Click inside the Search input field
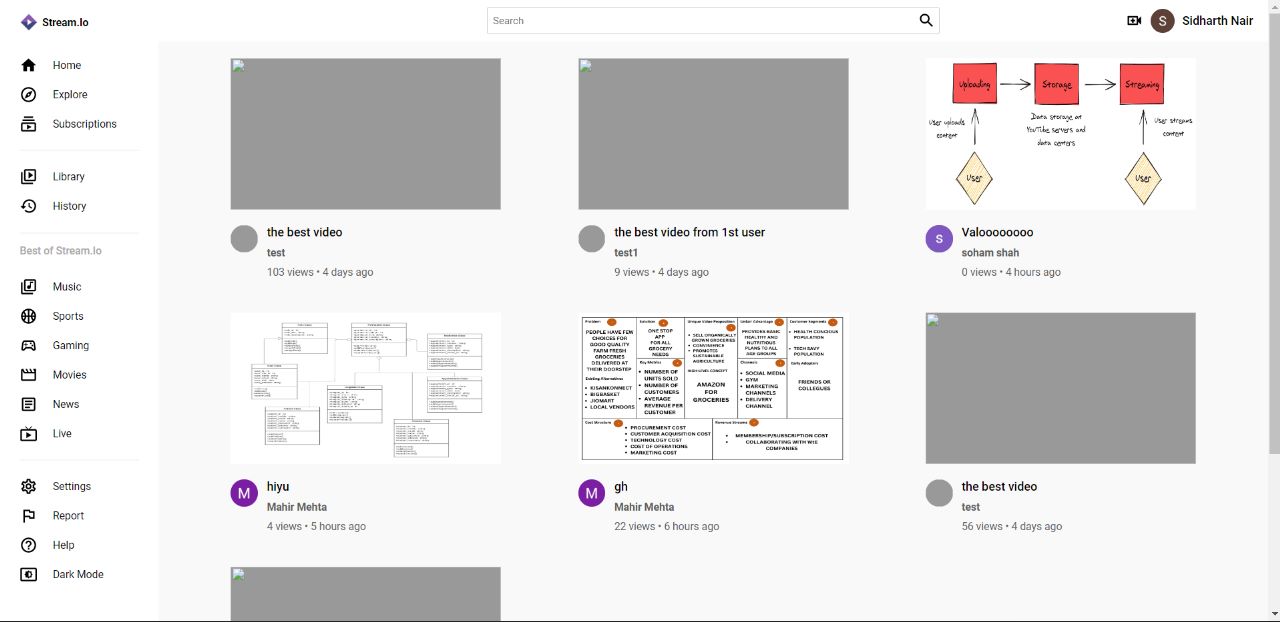1280x622 pixels. (x=700, y=20)
